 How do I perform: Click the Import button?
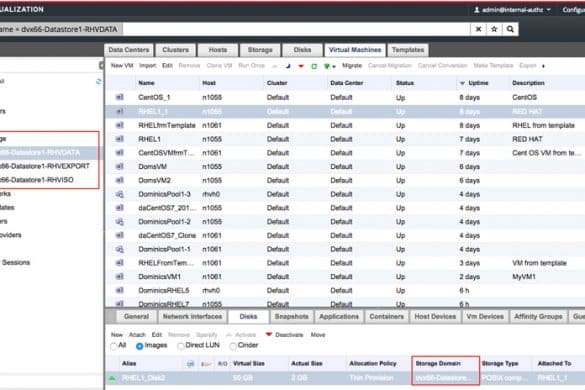tap(147, 66)
